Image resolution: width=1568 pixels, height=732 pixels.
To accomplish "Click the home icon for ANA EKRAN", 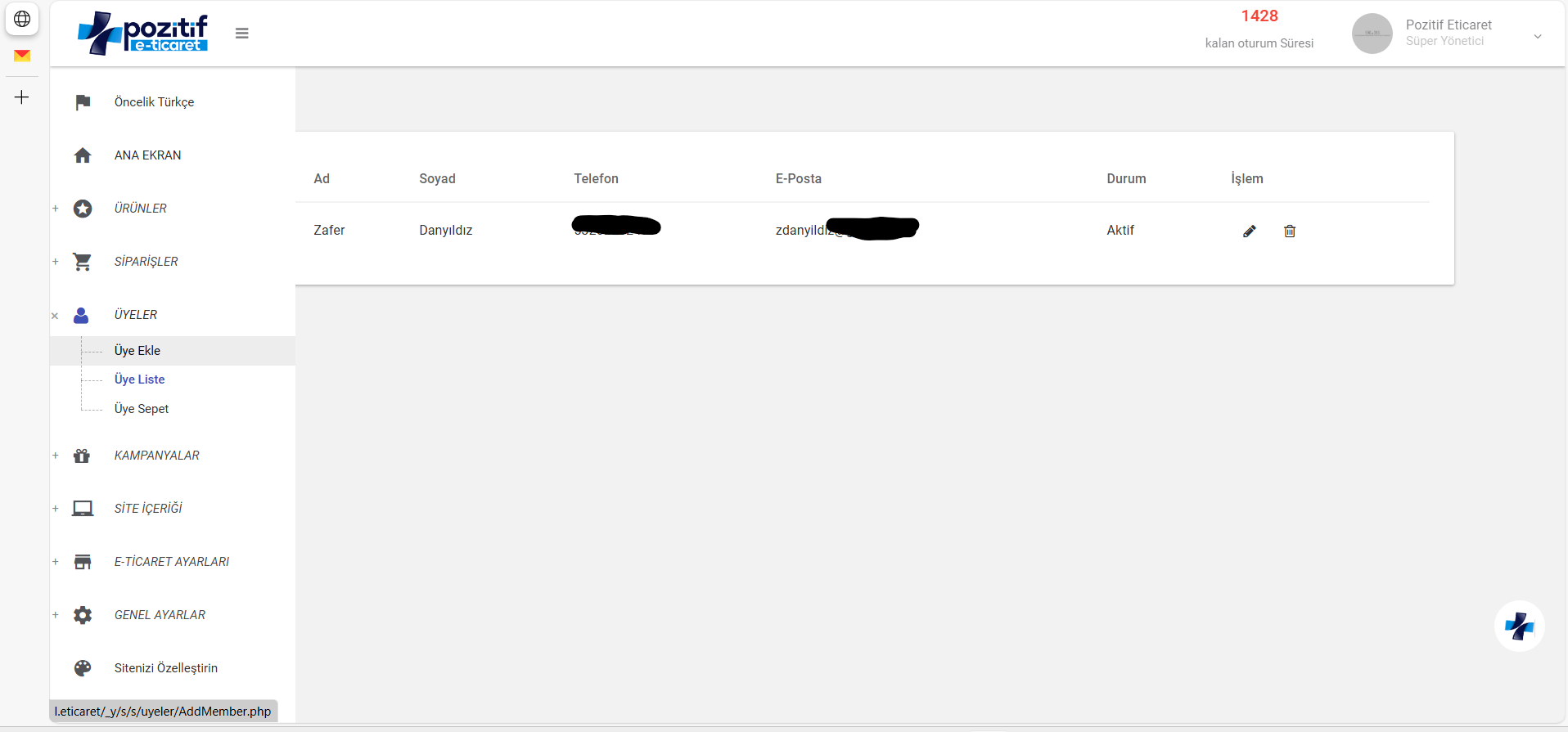I will click(83, 155).
